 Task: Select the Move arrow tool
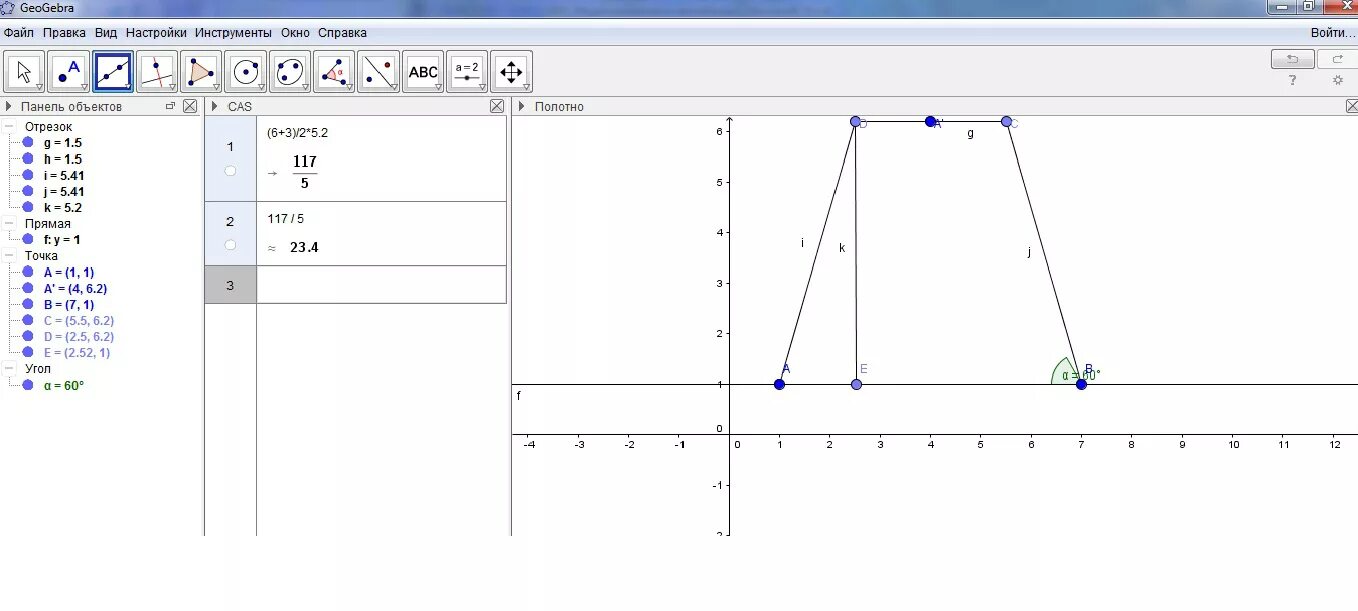[x=24, y=70]
